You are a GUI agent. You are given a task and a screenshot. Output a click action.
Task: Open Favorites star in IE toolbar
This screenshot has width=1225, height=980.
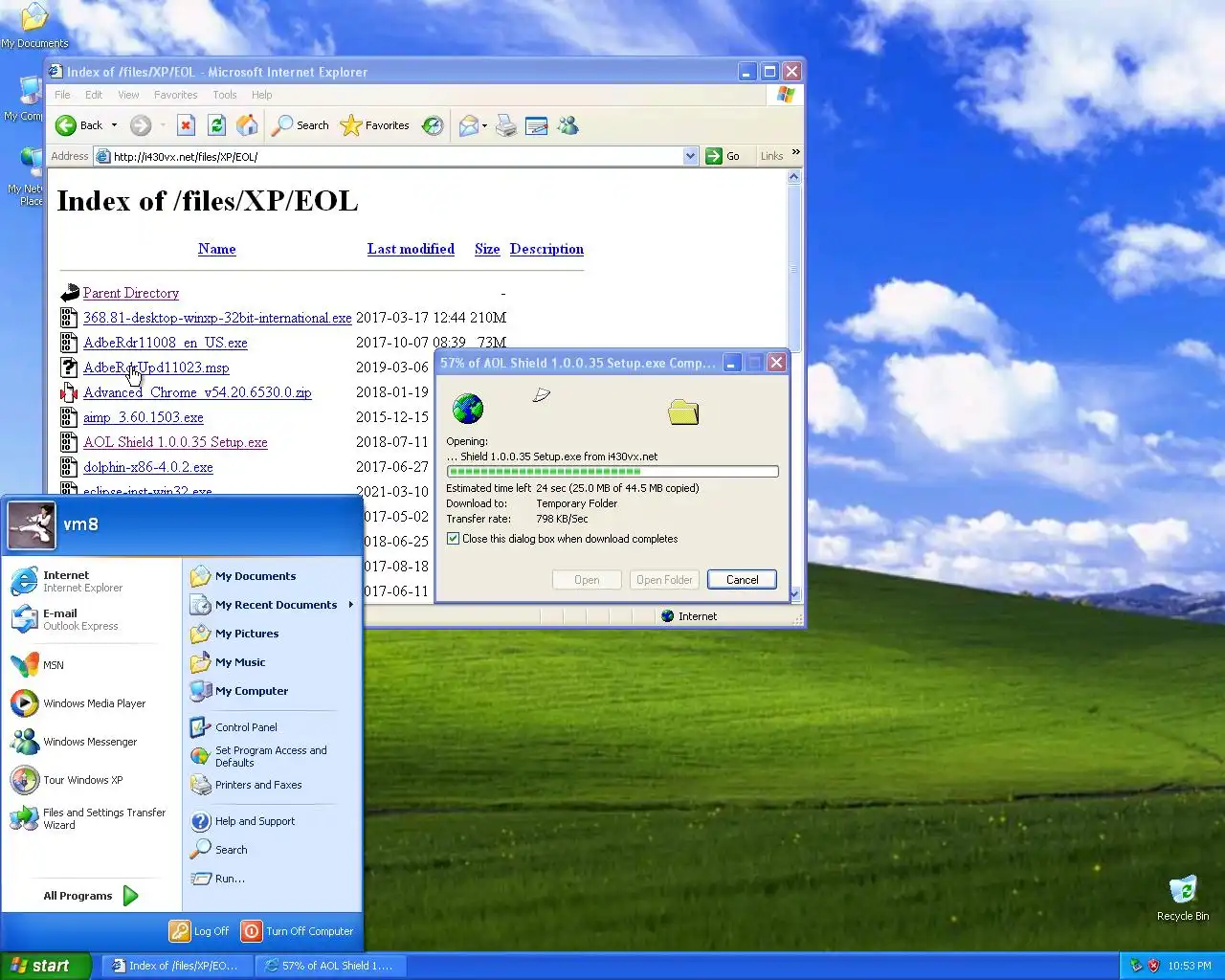tap(375, 125)
